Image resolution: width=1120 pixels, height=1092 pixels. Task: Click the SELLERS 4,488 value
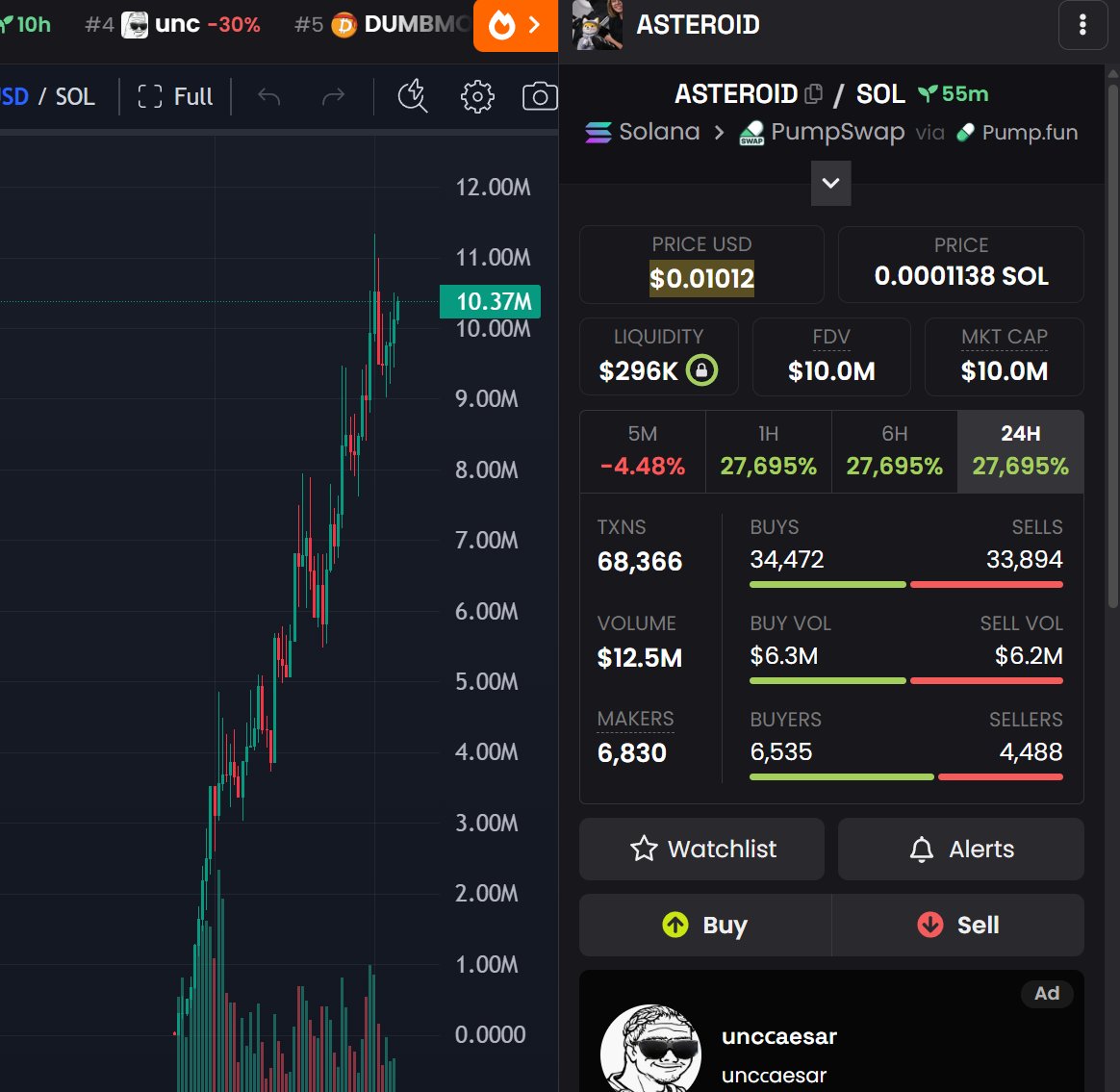pos(1031,751)
